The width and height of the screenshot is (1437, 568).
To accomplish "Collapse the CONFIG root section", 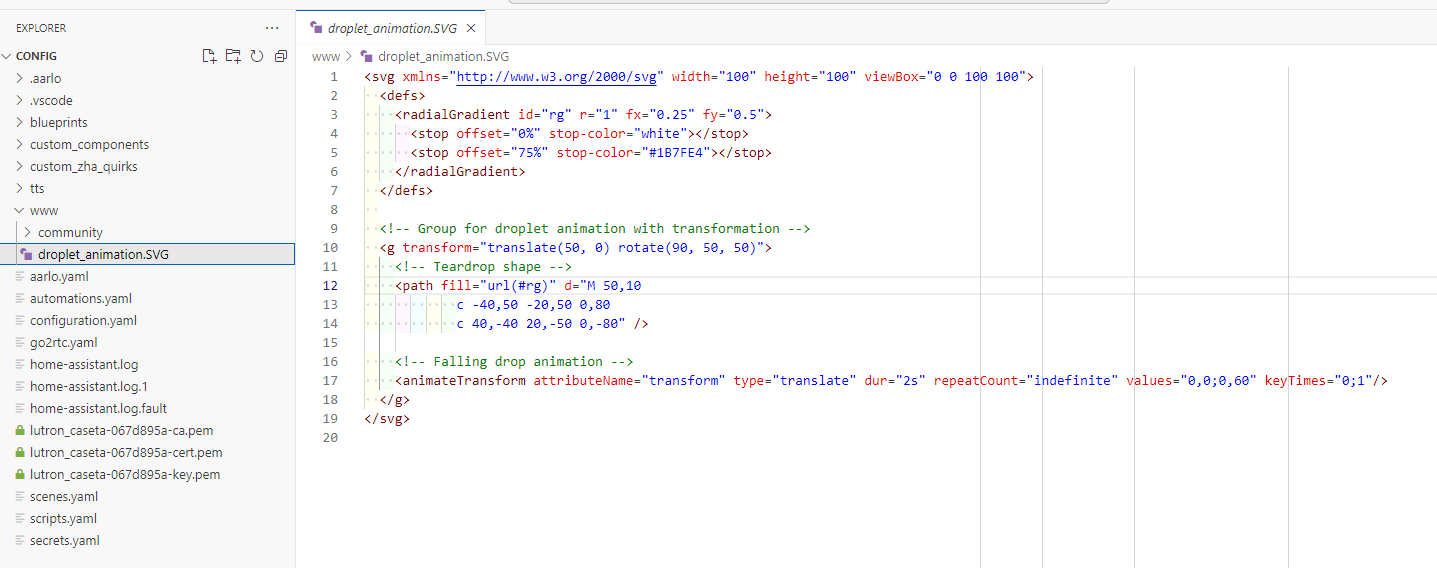I will click(x=8, y=56).
